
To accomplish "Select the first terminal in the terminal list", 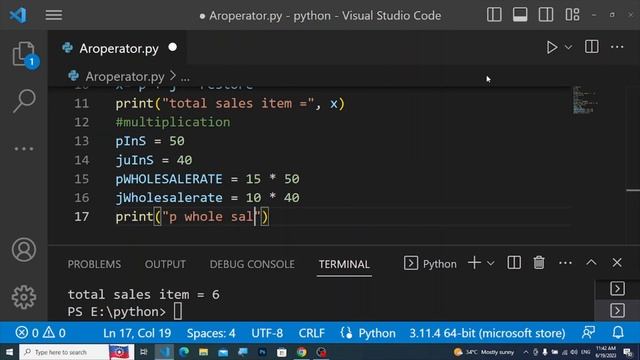I will click(x=617, y=289).
